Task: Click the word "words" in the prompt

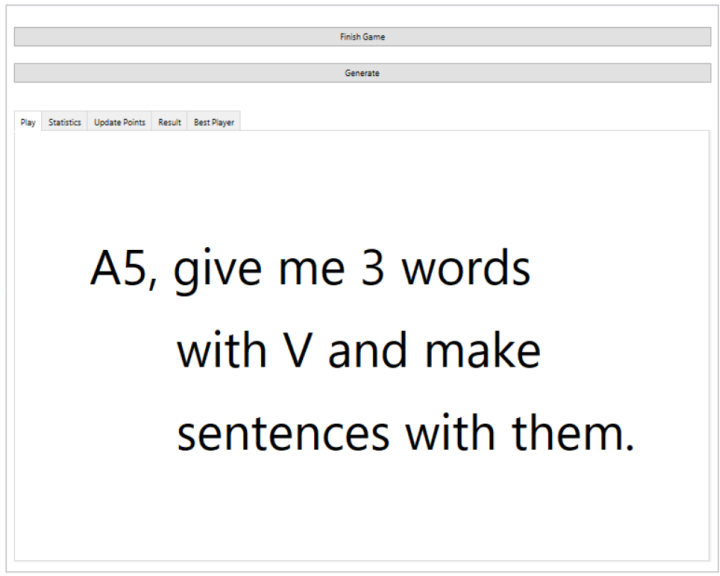Action: [x=466, y=270]
